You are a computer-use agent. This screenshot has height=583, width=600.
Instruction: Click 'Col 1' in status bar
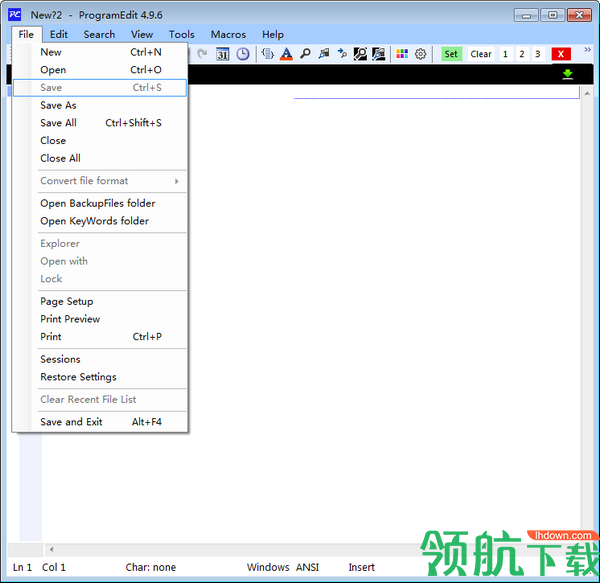[54, 567]
